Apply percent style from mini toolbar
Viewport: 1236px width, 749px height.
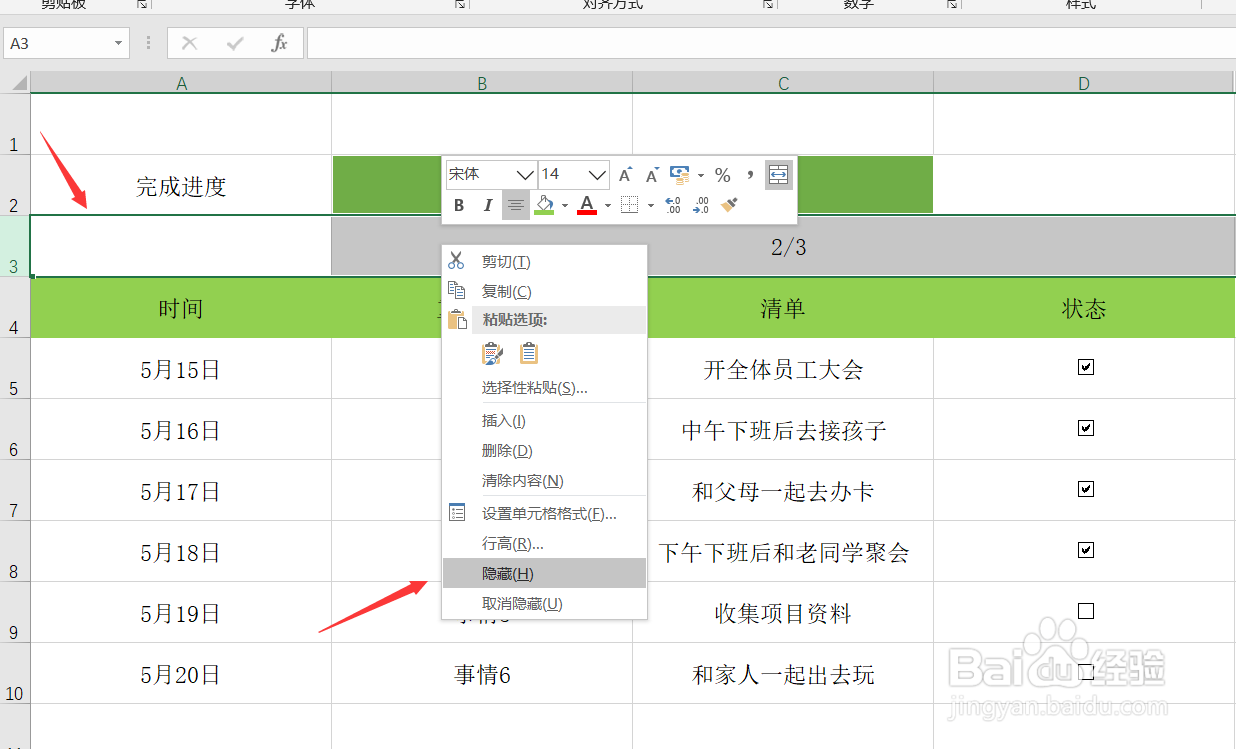coord(722,174)
